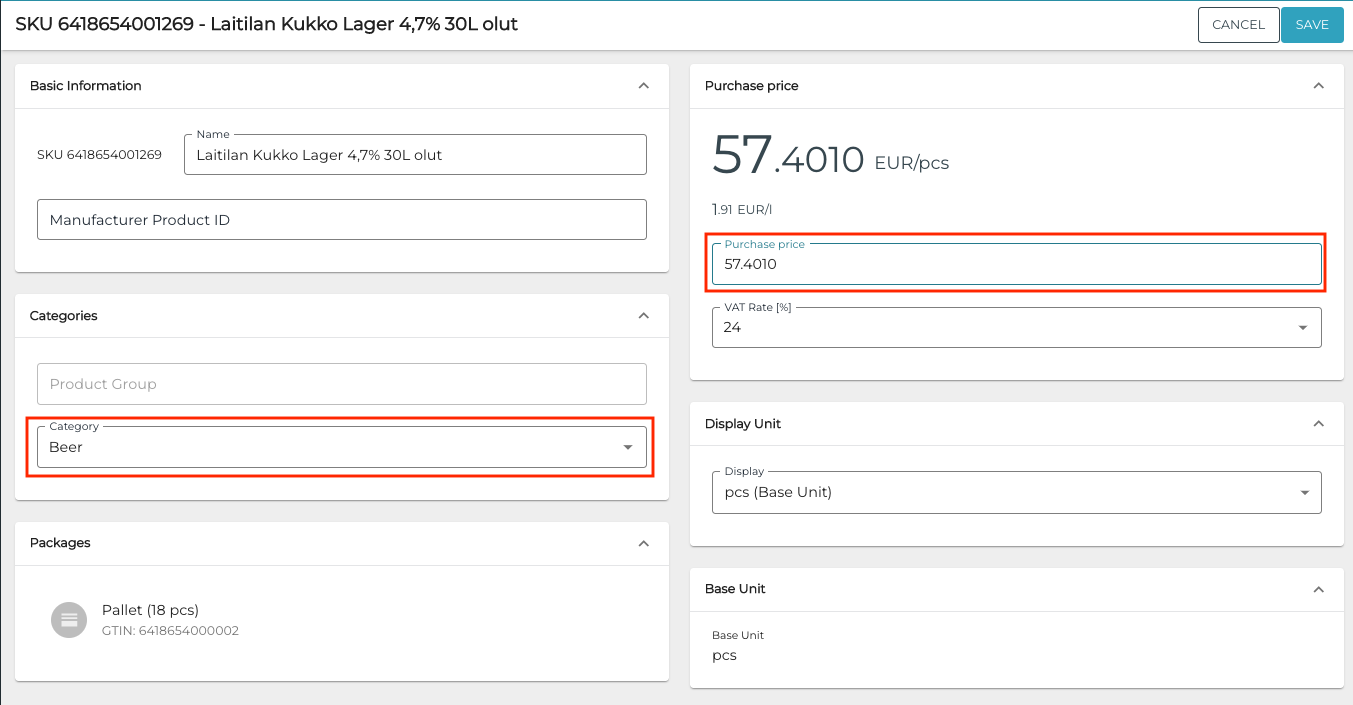
Task: Click the Product Group input
Action: pyautogui.click(x=341, y=384)
